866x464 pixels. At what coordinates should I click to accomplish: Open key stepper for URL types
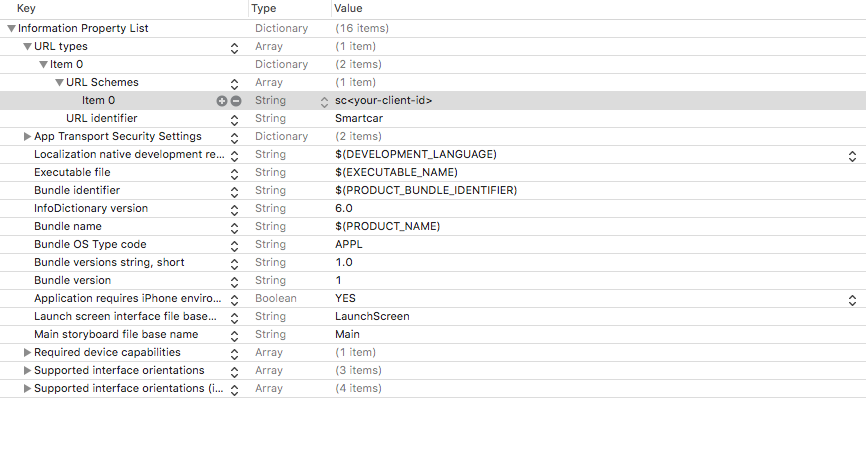[234, 48]
